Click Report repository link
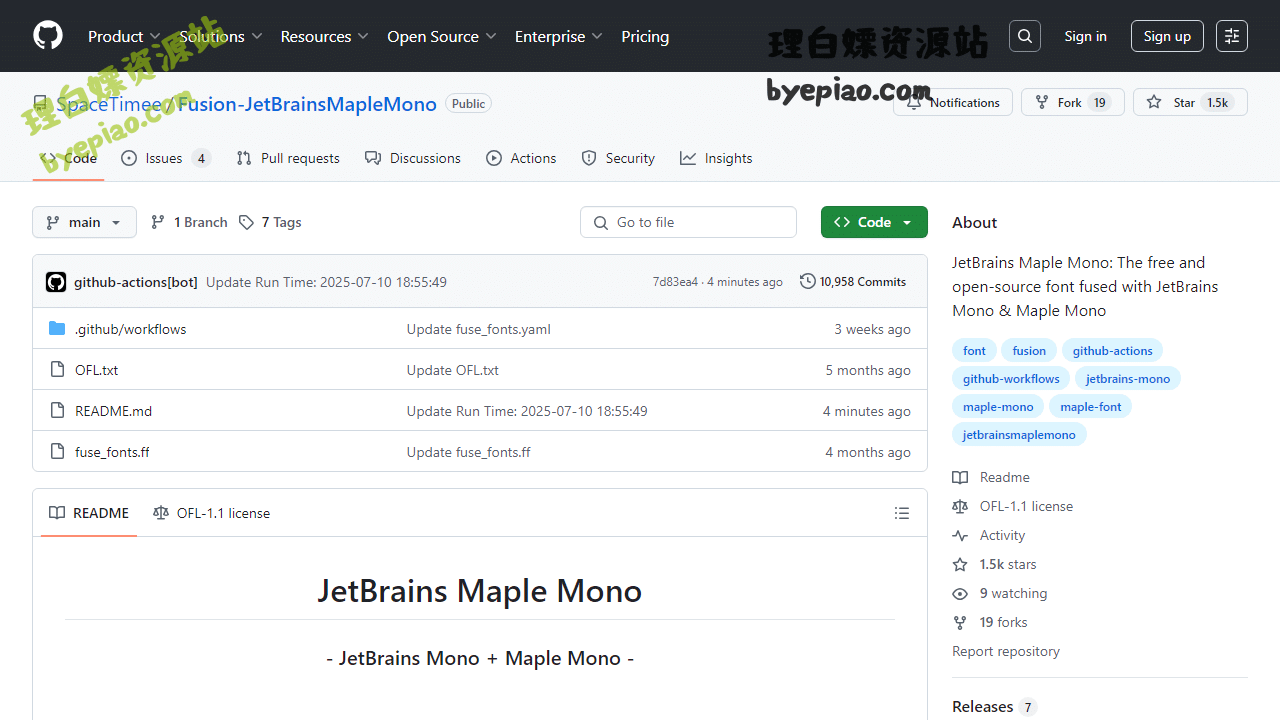The width and height of the screenshot is (1280, 720). tap(1006, 651)
